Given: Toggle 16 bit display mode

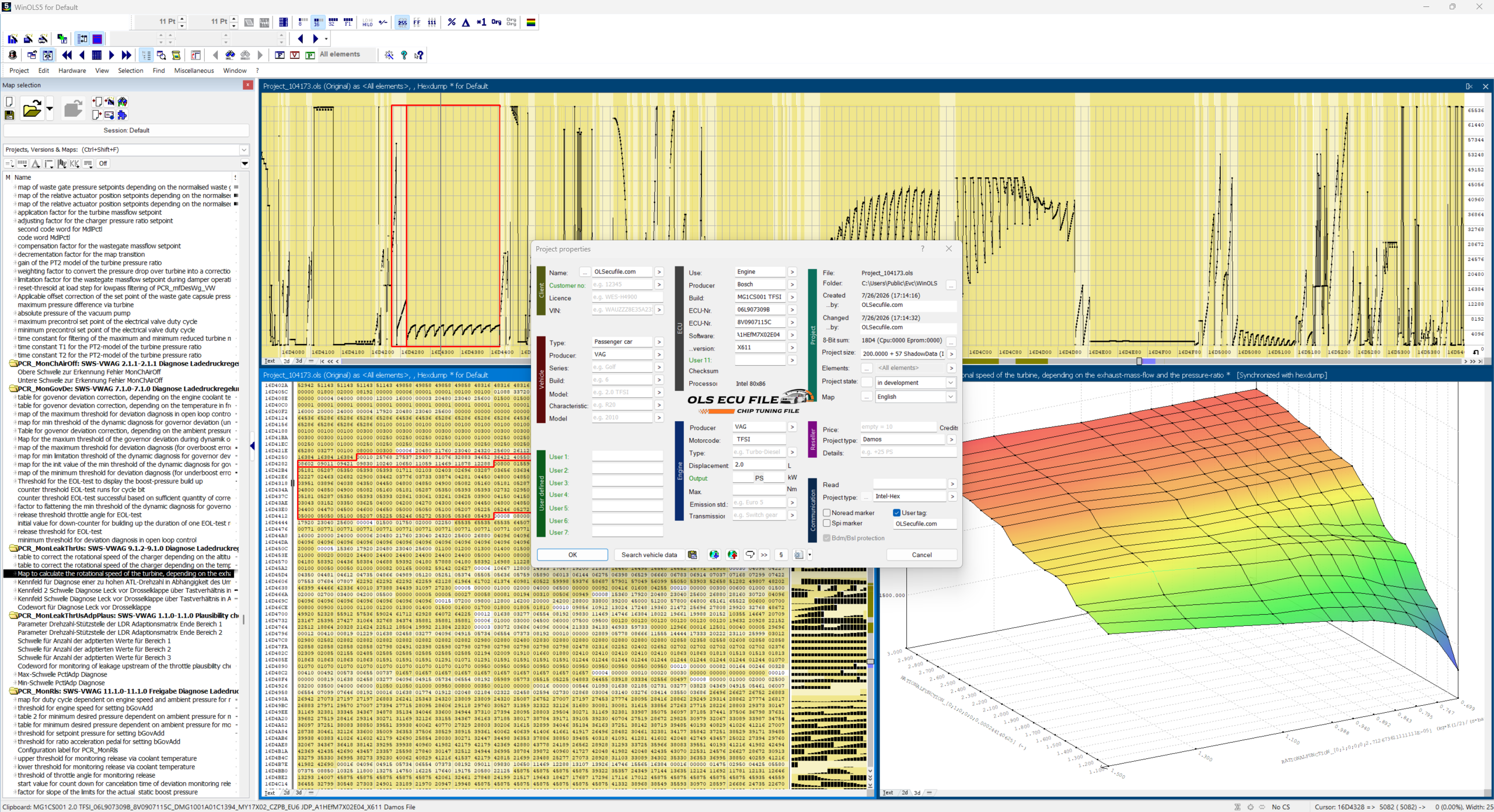Looking at the screenshot, I should coord(317,22).
